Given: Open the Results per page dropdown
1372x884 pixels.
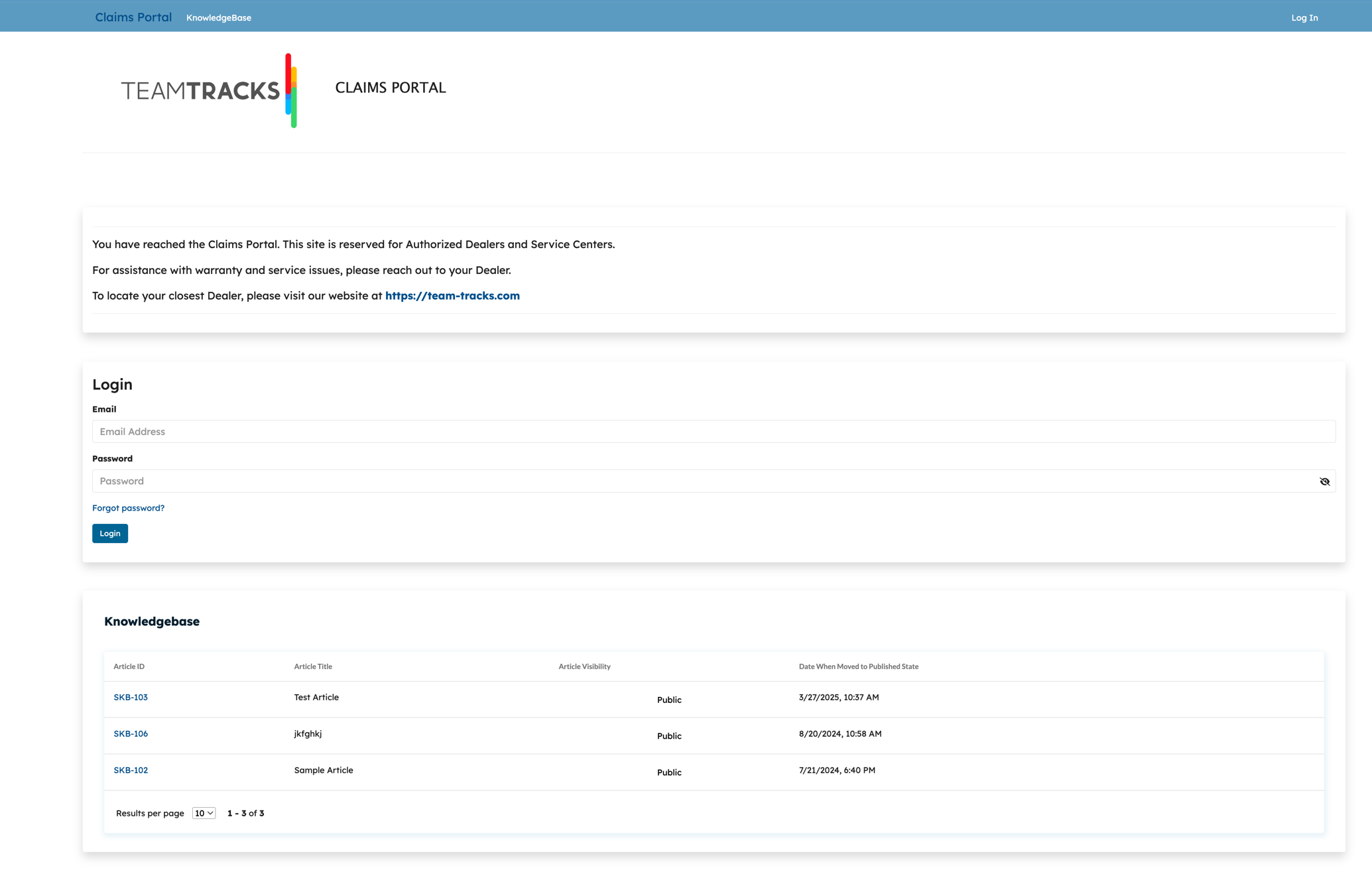Looking at the screenshot, I should [x=204, y=813].
